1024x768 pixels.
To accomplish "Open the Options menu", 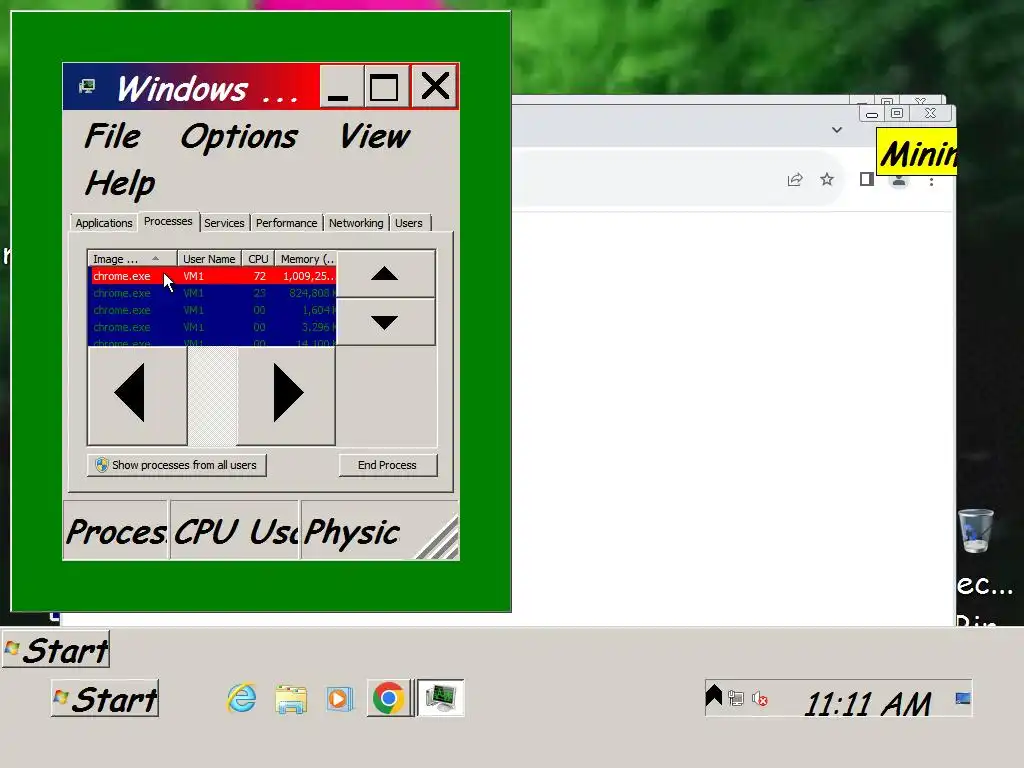I will pos(238,138).
